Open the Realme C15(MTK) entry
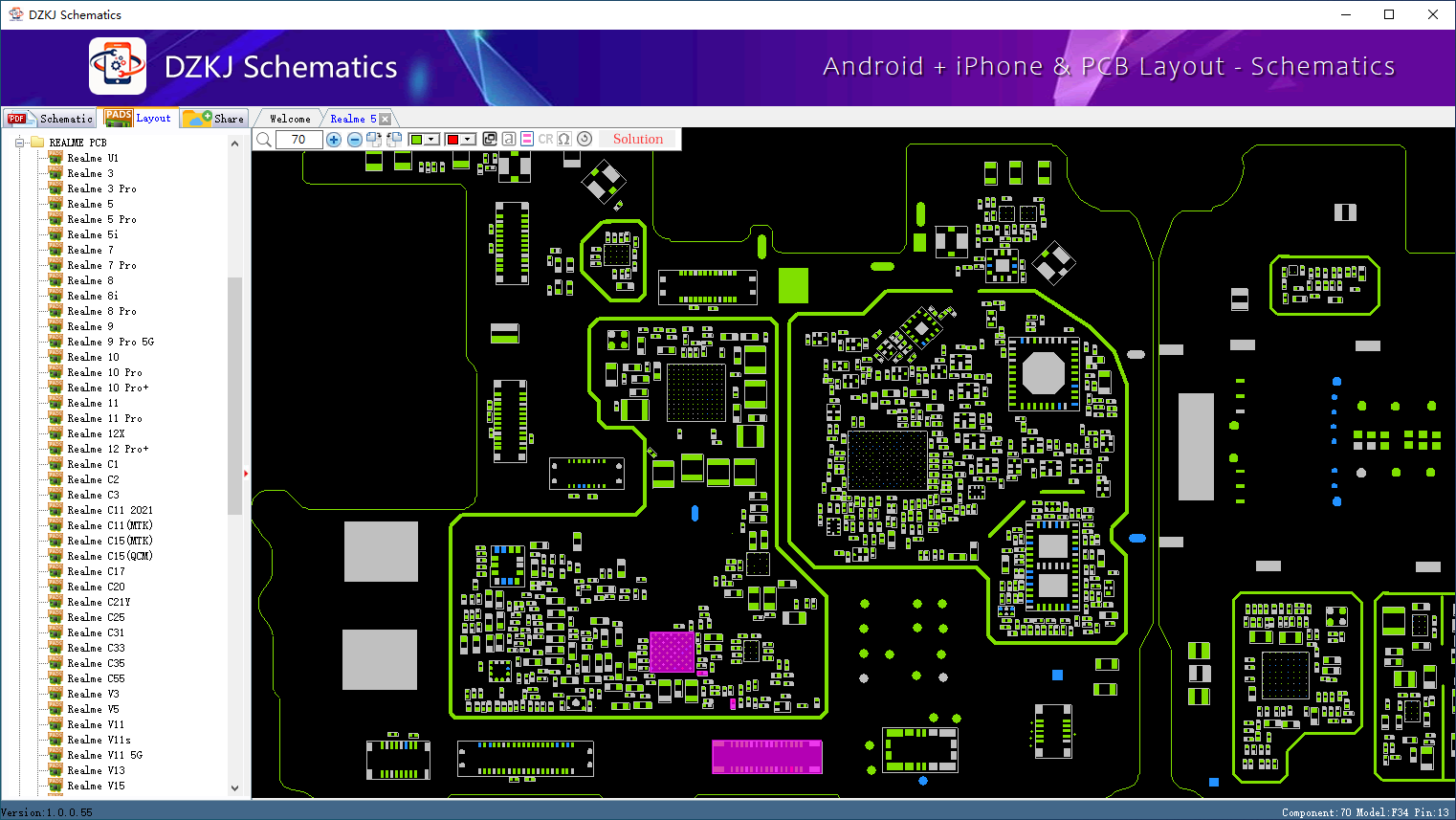Image resolution: width=1456 pixels, height=820 pixels. tap(110, 541)
